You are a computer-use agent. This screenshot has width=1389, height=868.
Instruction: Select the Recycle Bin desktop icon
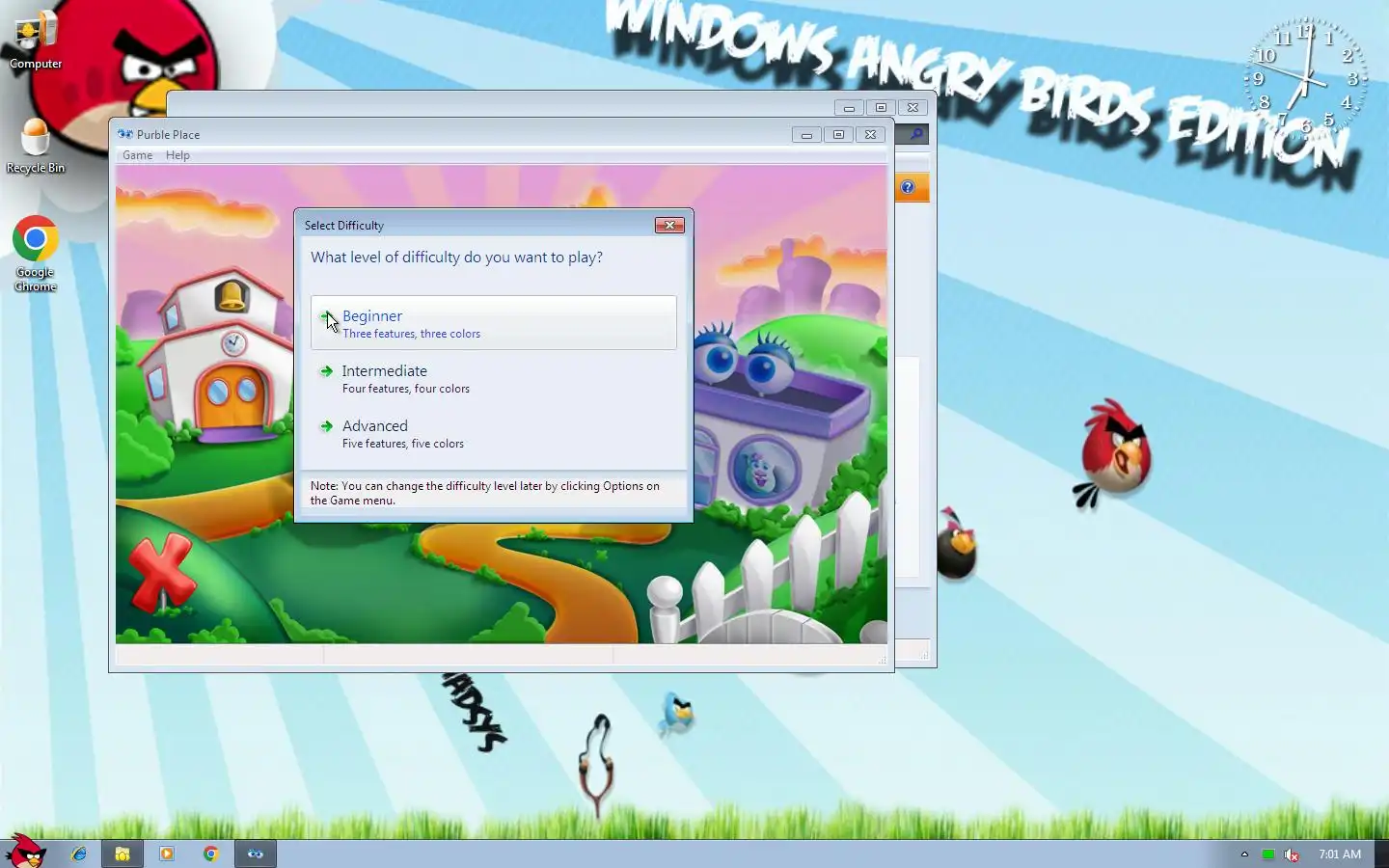point(36,147)
